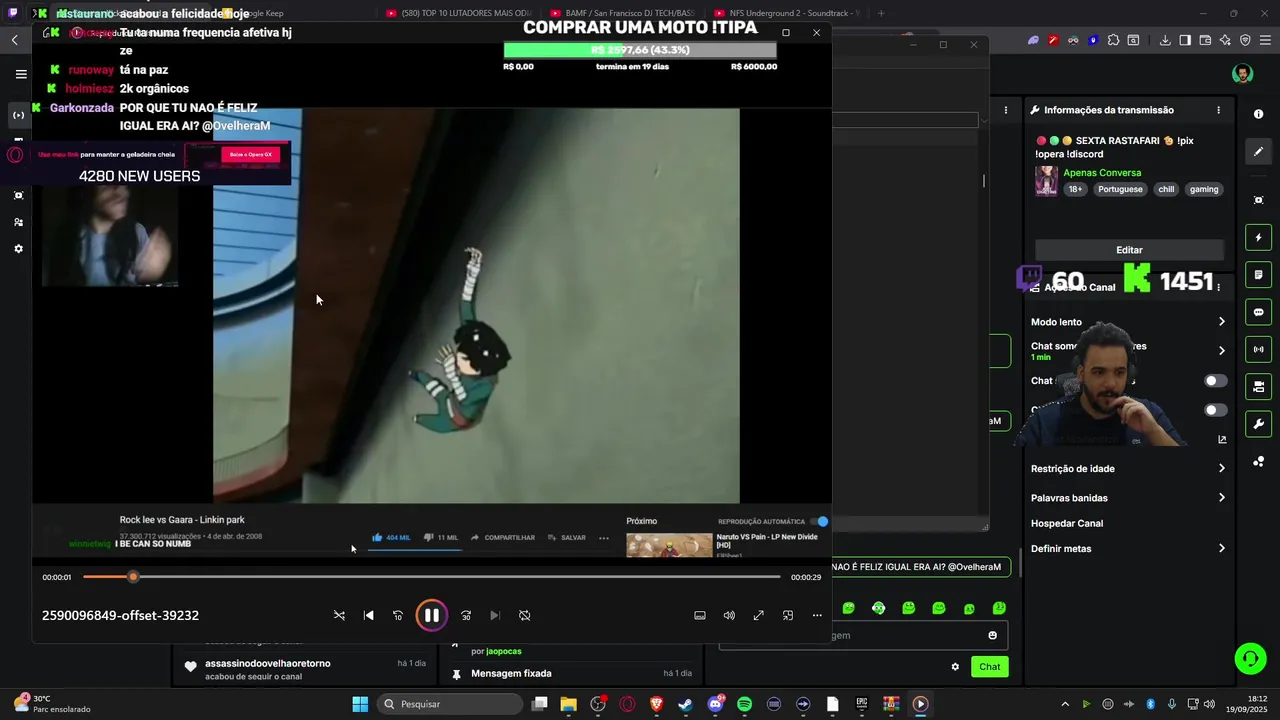Open subtitles and captions menu in player
Image resolution: width=1280 pixels, height=720 pixels.
click(700, 615)
